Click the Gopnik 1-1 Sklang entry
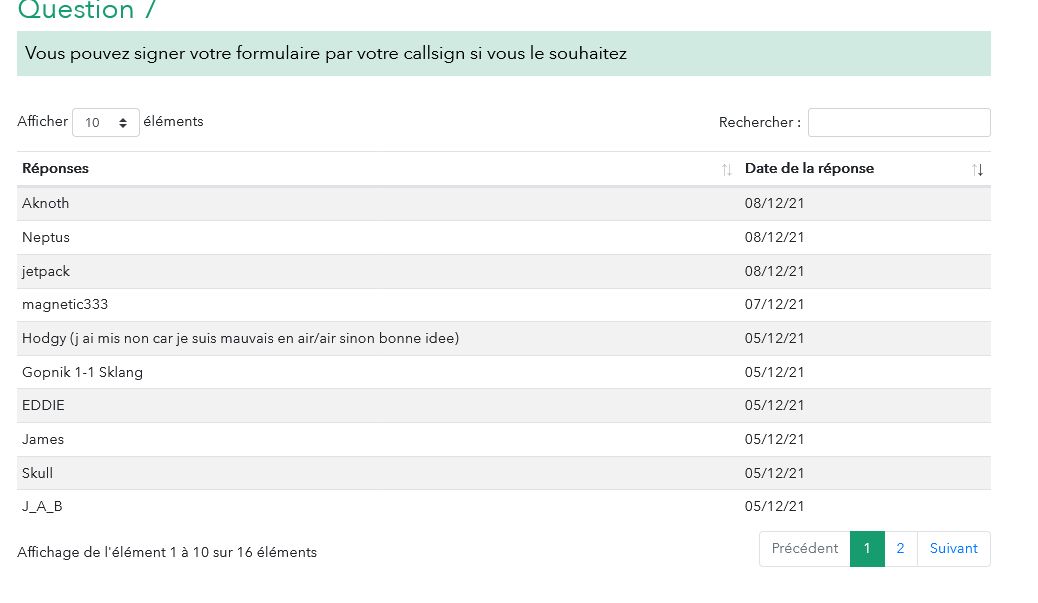This screenshot has width=1038, height=603. tap(82, 373)
